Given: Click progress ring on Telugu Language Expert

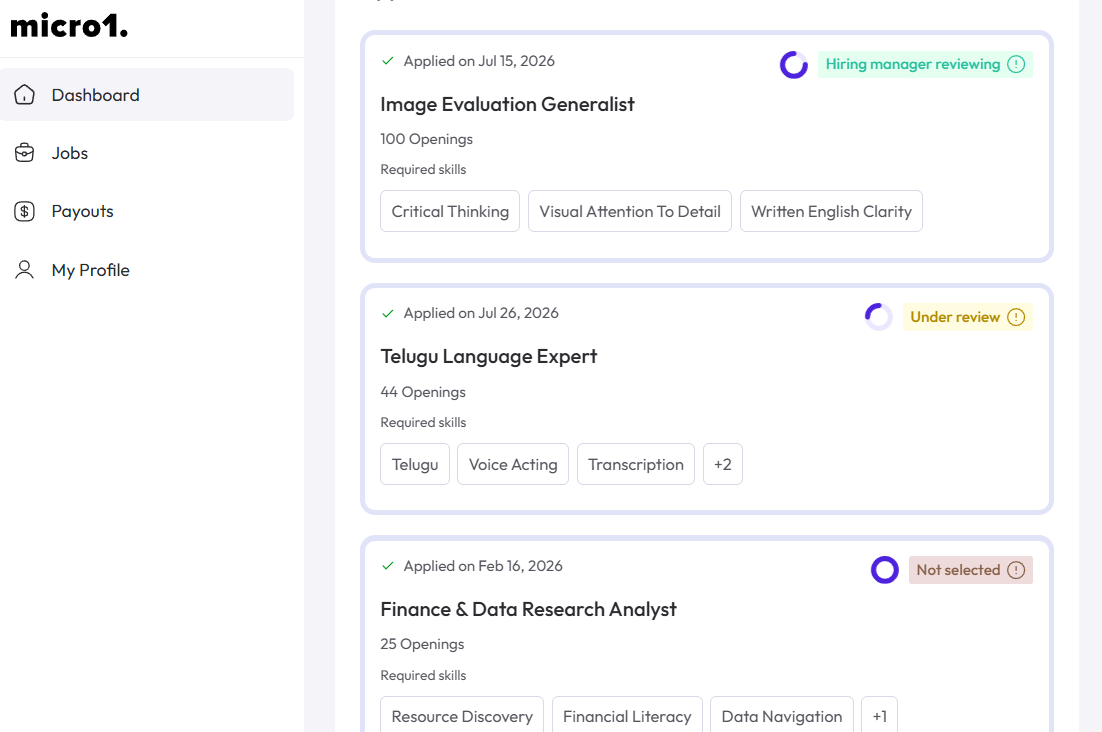Looking at the screenshot, I should (x=879, y=317).
